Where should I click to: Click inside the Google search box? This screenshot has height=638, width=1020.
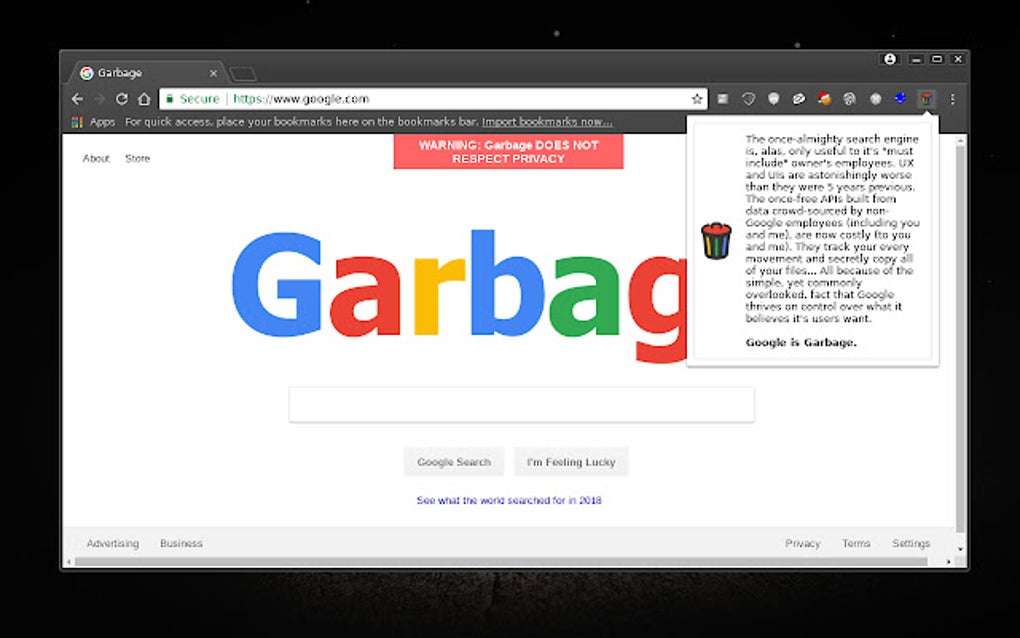point(521,404)
